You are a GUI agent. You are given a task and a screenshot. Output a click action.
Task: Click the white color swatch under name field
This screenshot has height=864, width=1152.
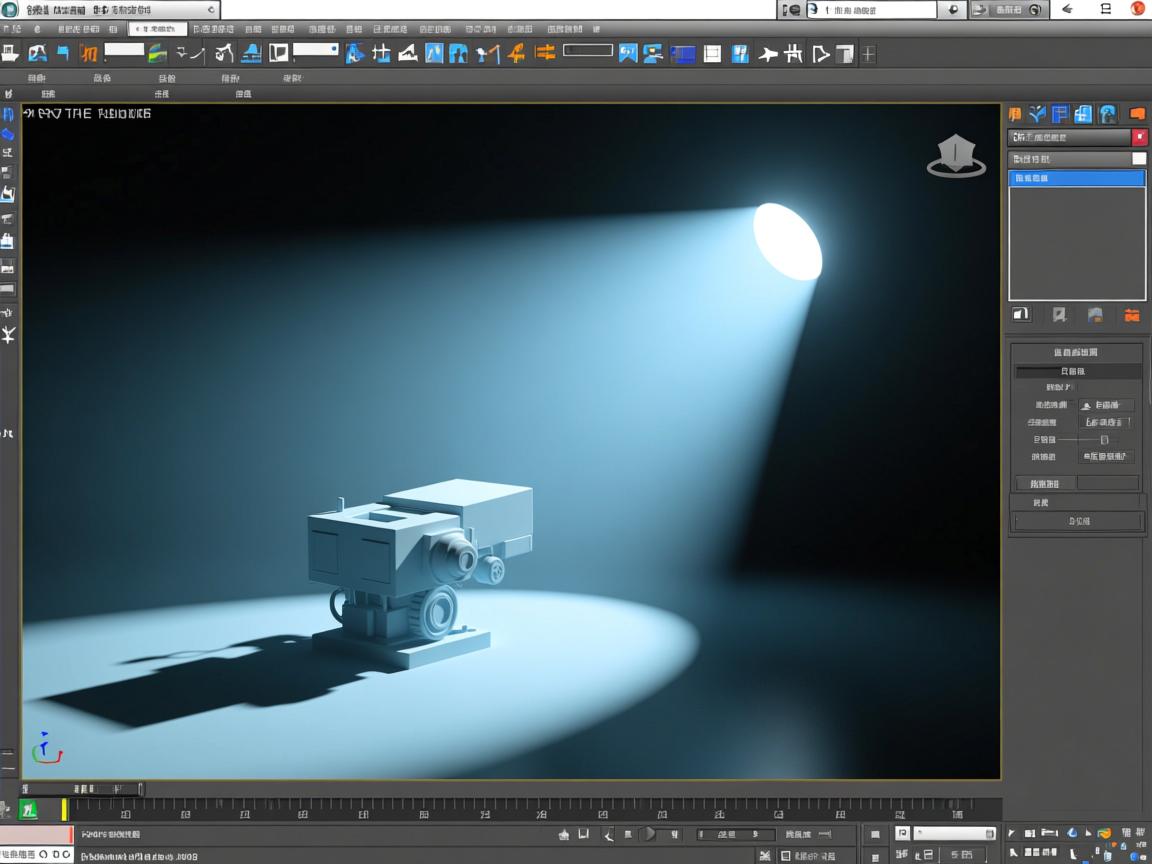coord(1138,159)
